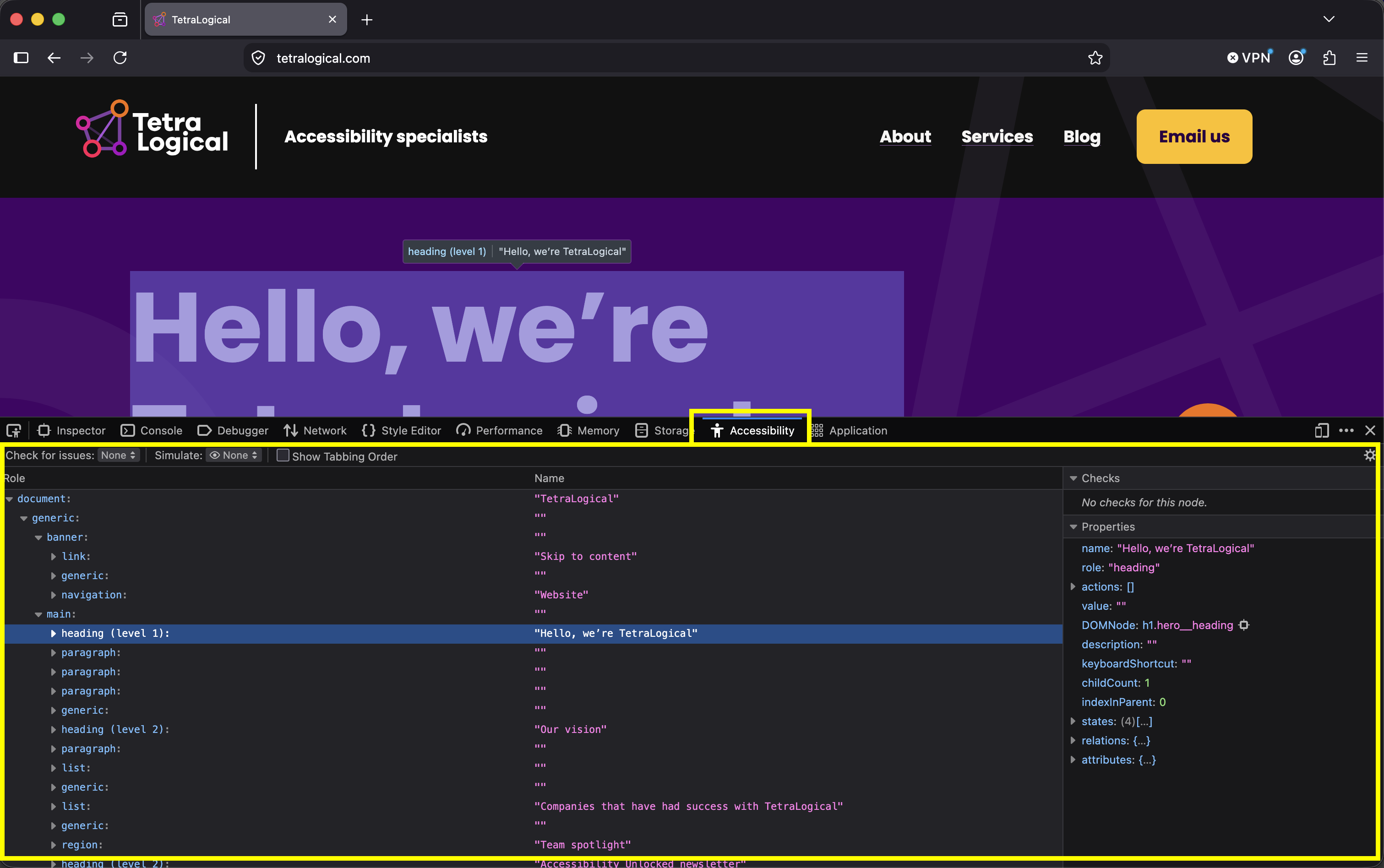This screenshot has height=868, width=1384.
Task: Go forward to the next page
Action: (87, 57)
